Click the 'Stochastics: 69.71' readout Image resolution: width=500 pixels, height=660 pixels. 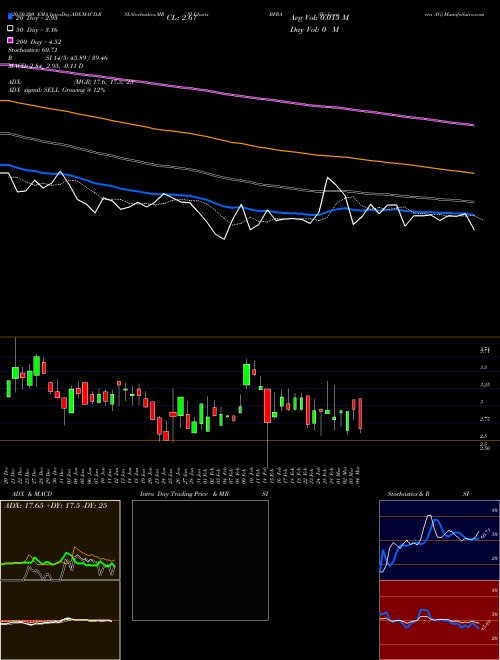tap(32, 50)
